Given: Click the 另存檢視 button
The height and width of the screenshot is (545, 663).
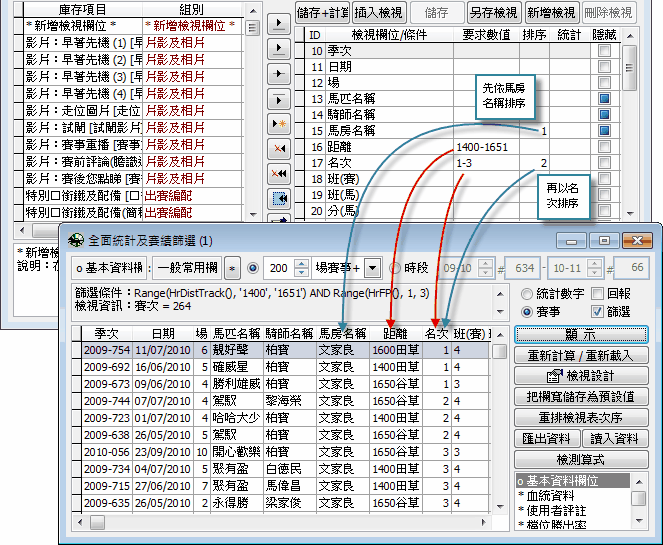Looking at the screenshot, I should point(493,13).
